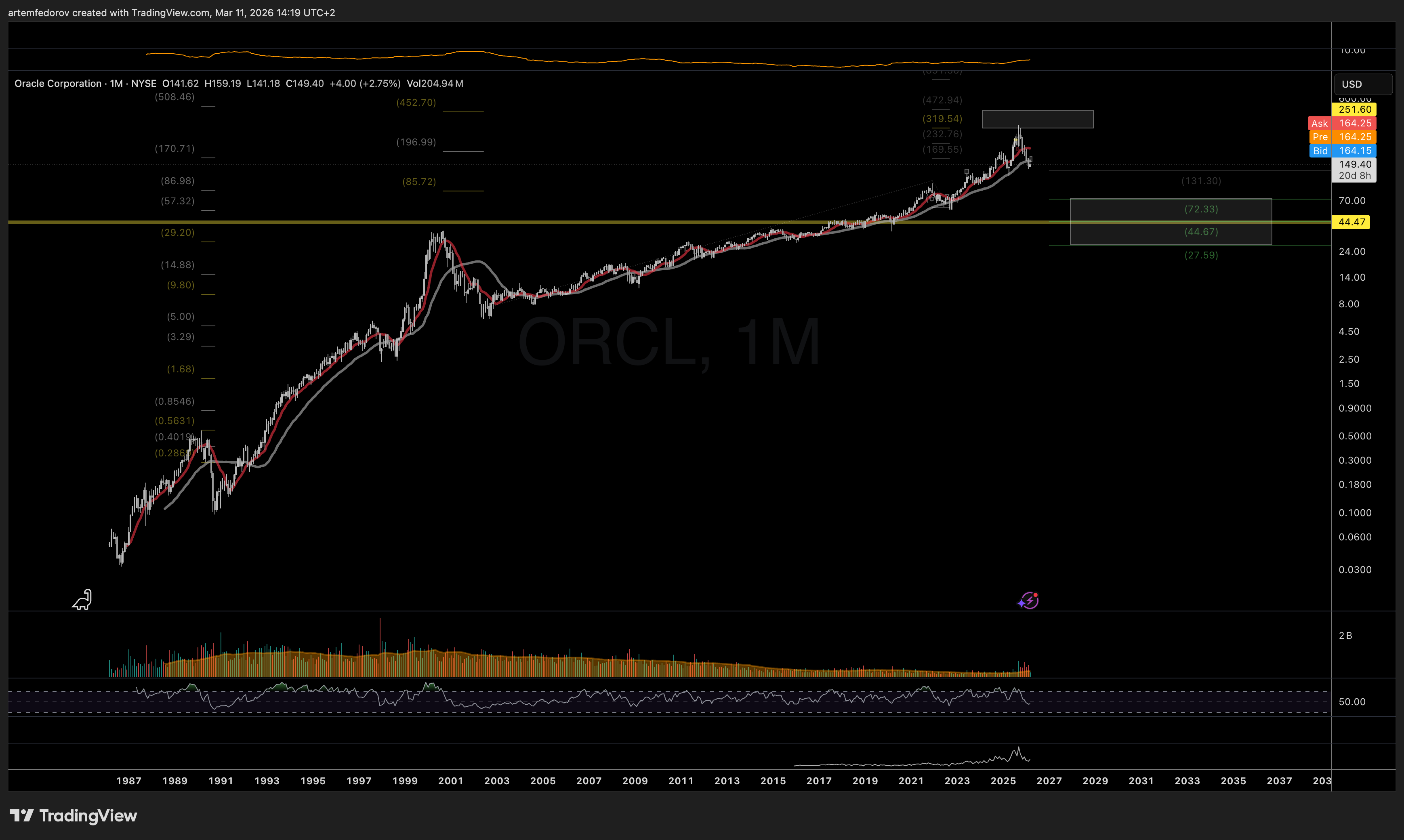
Task: Click the (131.30) target label
Action: click(1201, 181)
